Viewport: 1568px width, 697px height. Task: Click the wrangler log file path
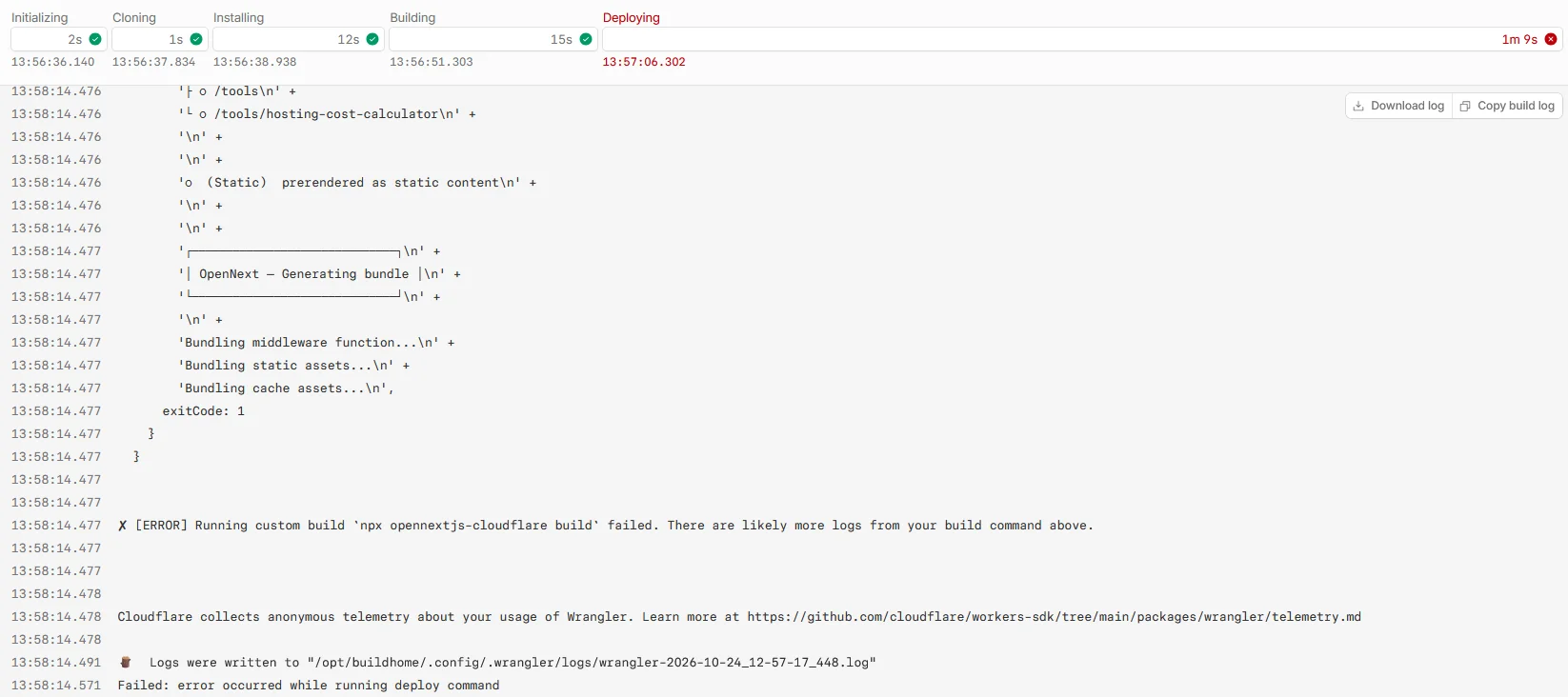click(x=592, y=663)
